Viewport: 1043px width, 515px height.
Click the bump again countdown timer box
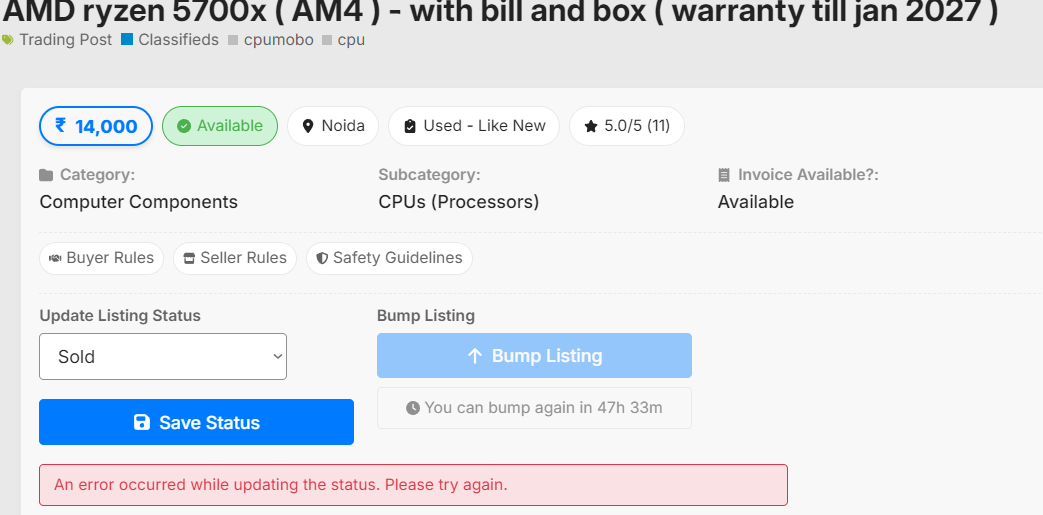534,408
